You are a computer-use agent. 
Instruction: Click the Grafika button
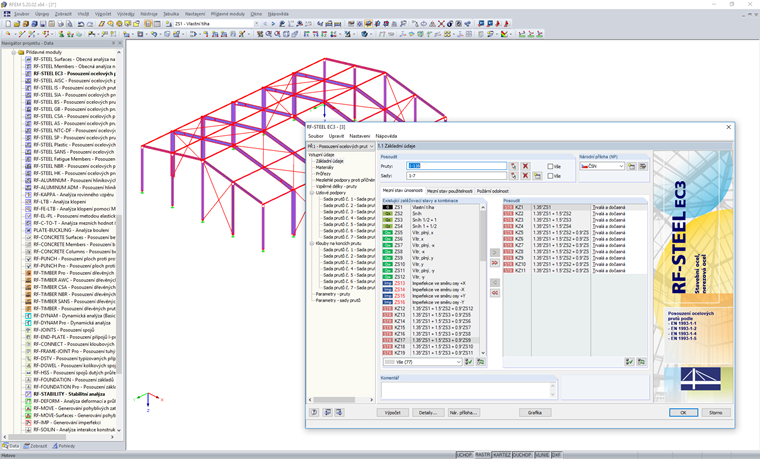click(x=535, y=412)
